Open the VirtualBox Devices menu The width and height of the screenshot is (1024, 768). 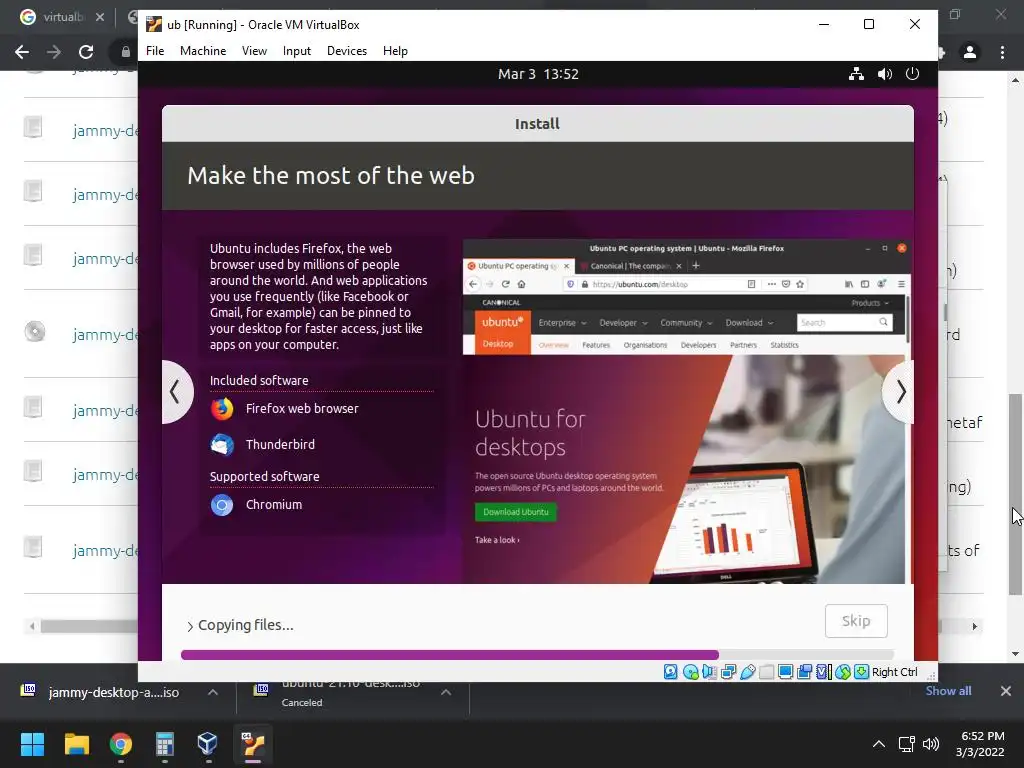coord(347,51)
